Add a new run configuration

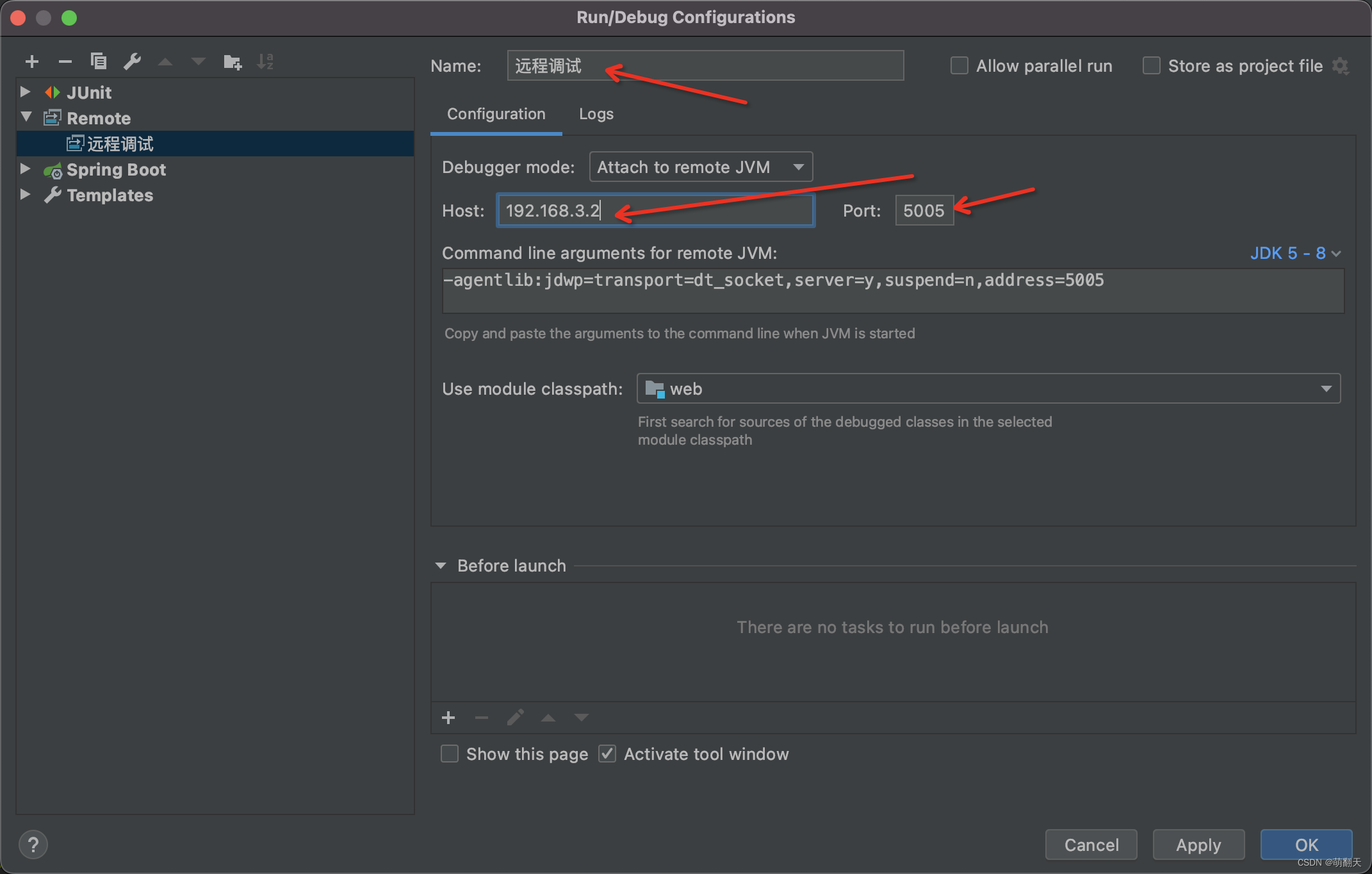[x=32, y=62]
